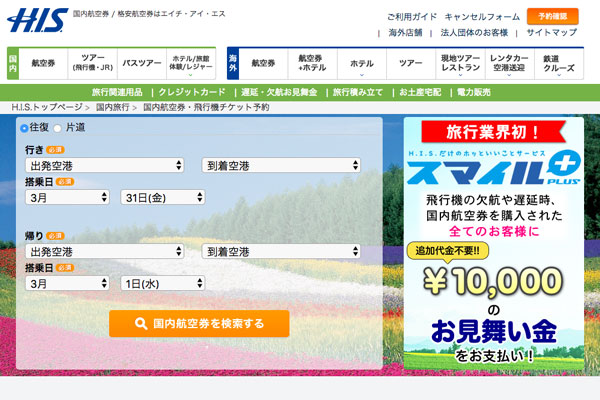Click 海外 blue section label
The image size is (600, 400).
[233, 64]
